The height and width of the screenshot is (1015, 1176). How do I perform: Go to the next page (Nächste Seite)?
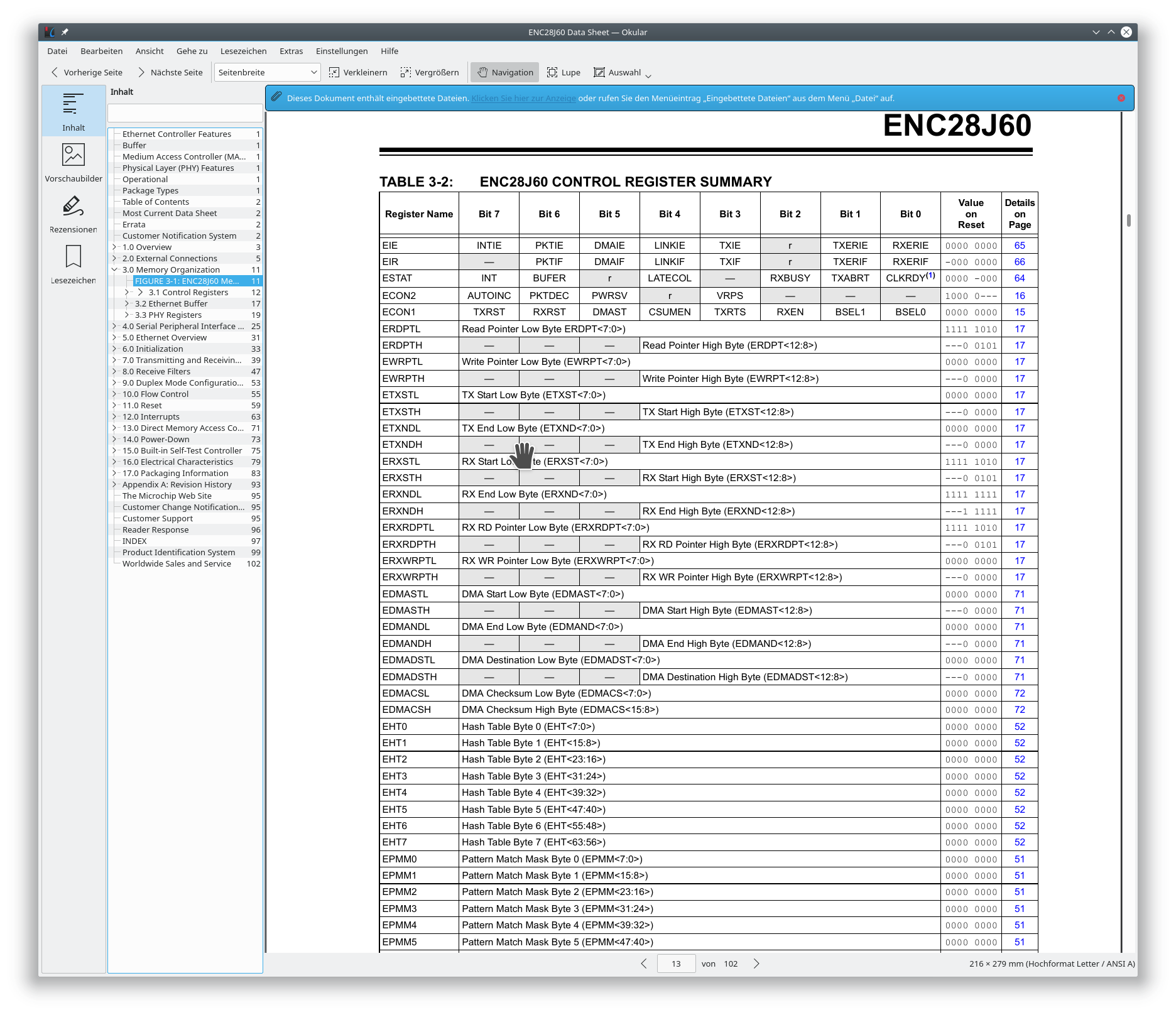(x=170, y=72)
